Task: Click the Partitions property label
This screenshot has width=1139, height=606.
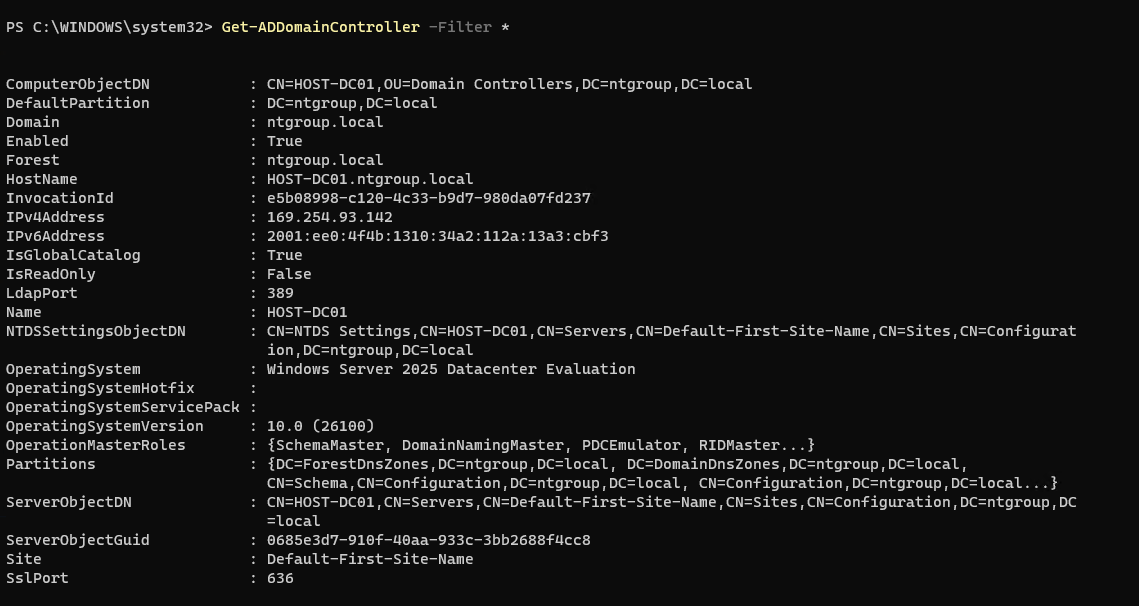Action: [51, 464]
